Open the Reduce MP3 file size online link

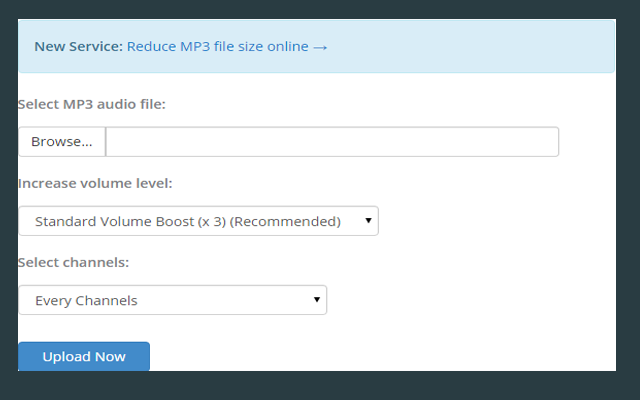coord(218,46)
